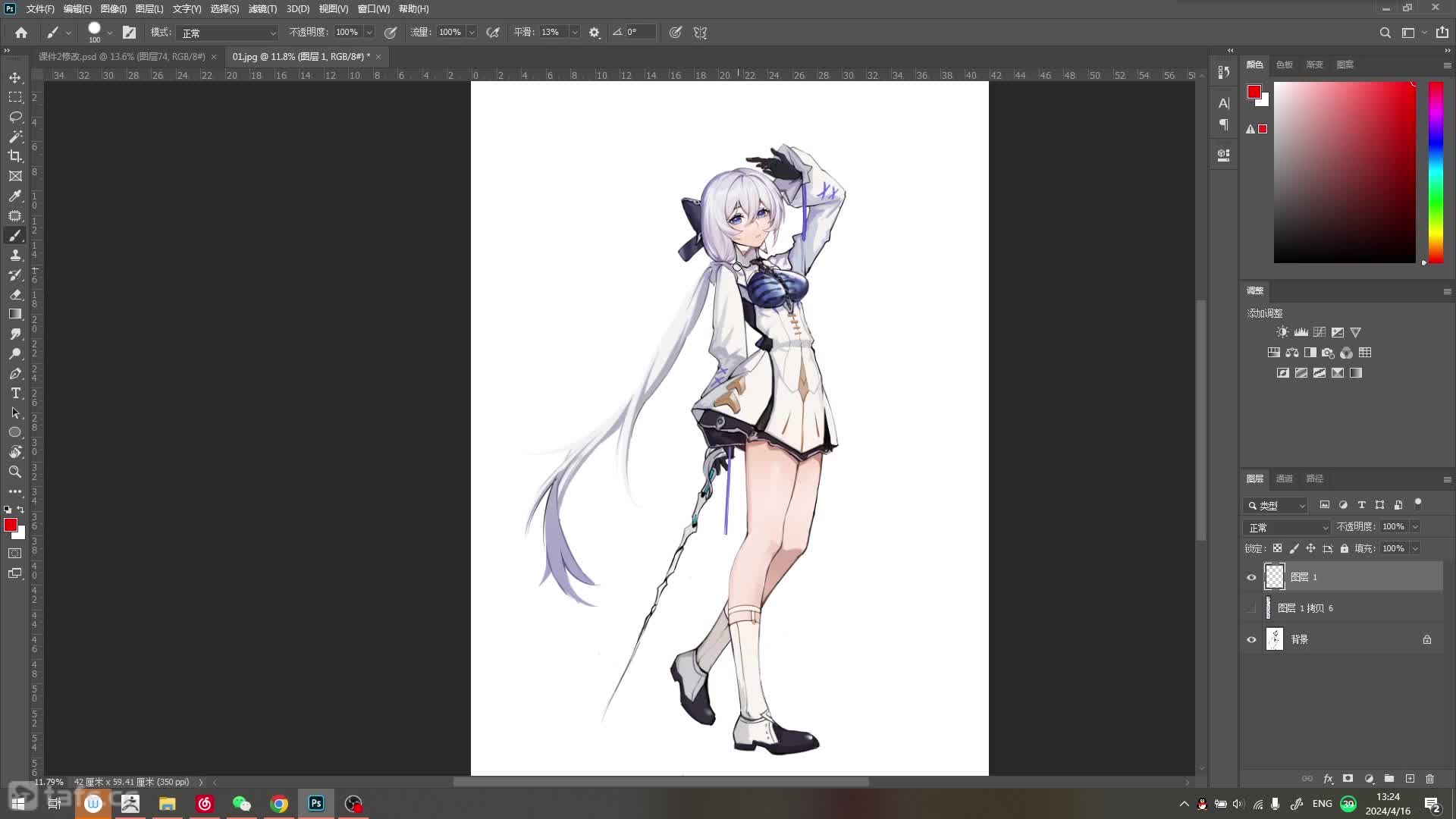Viewport: 1456px width, 819px height.
Task: Add layer style fx button
Action: (1328, 779)
